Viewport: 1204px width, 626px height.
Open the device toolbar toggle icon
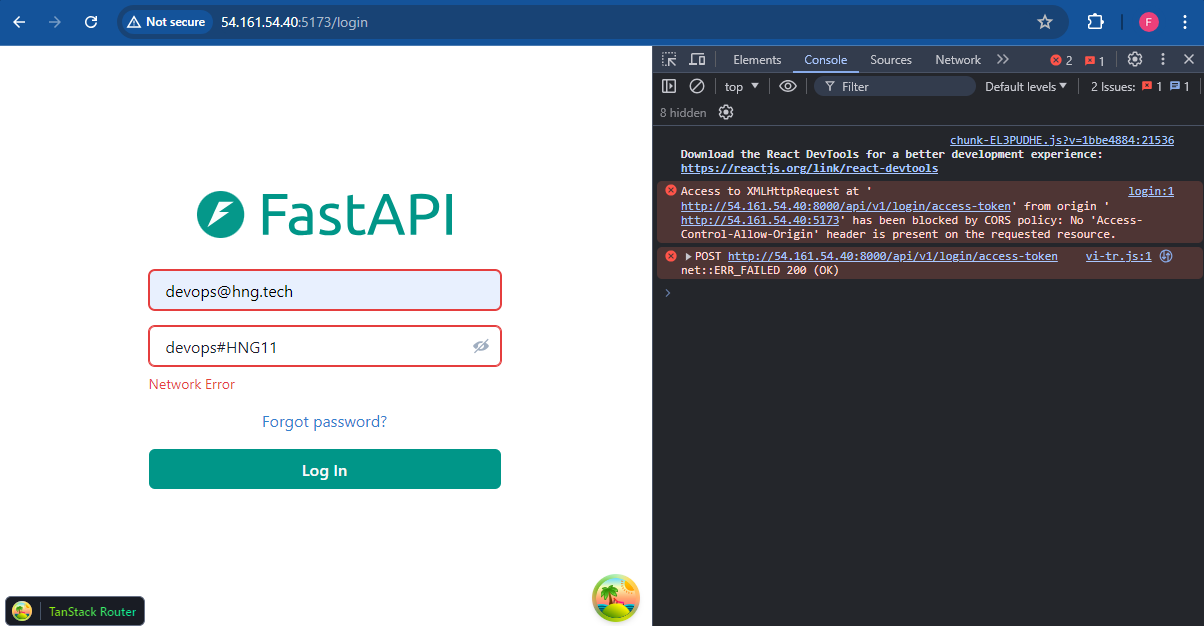(696, 59)
